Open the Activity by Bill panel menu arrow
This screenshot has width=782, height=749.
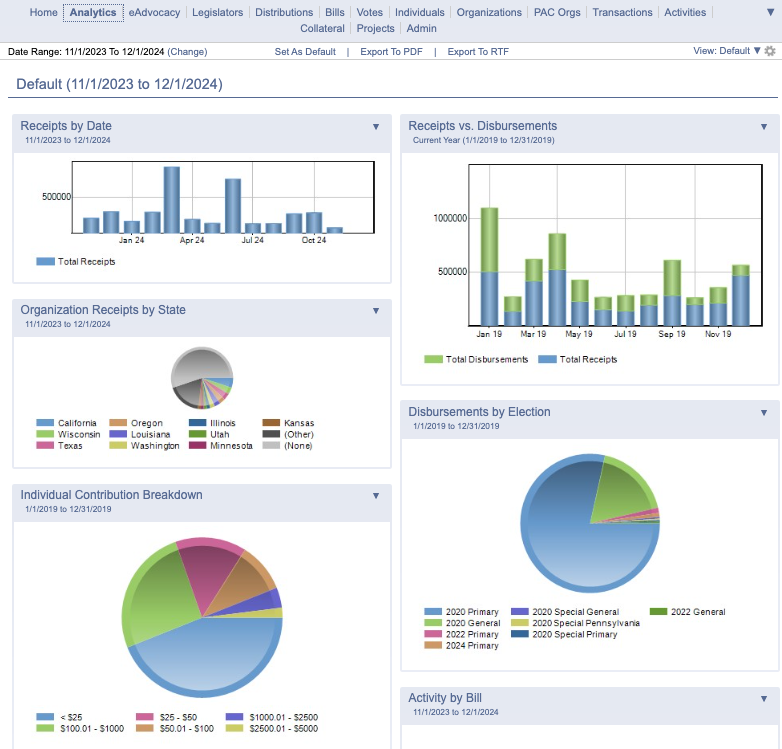[764, 699]
